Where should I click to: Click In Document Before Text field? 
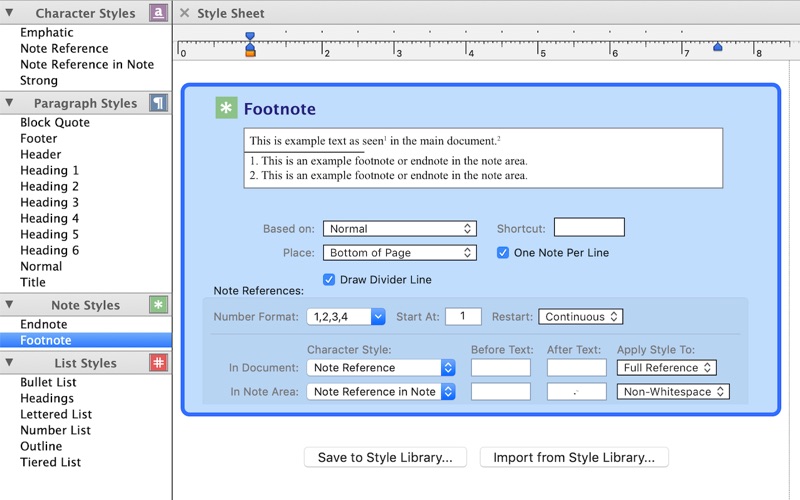(501, 367)
